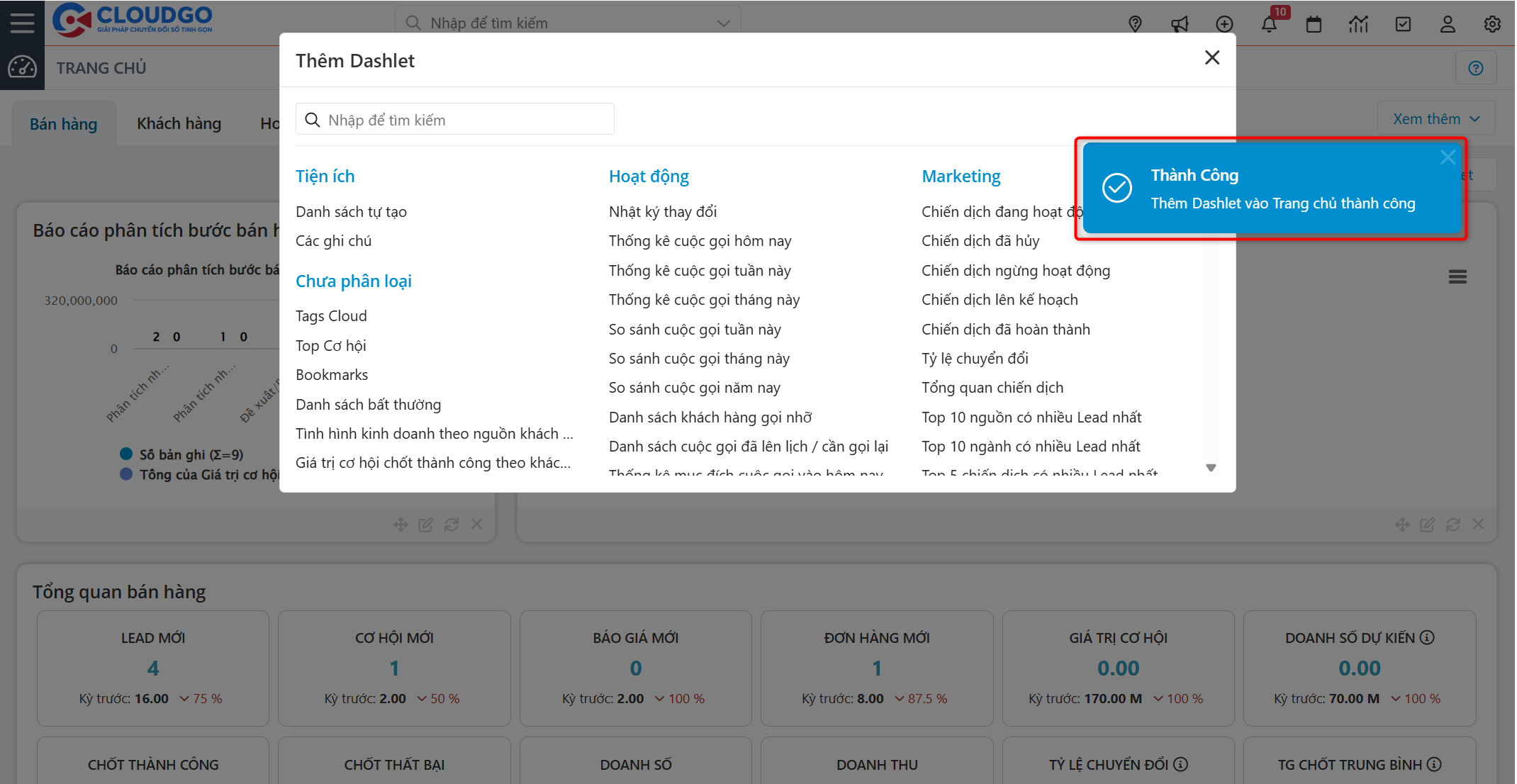Select the Bán hàng tab
Screen dimensions: 1517x784
click(63, 123)
